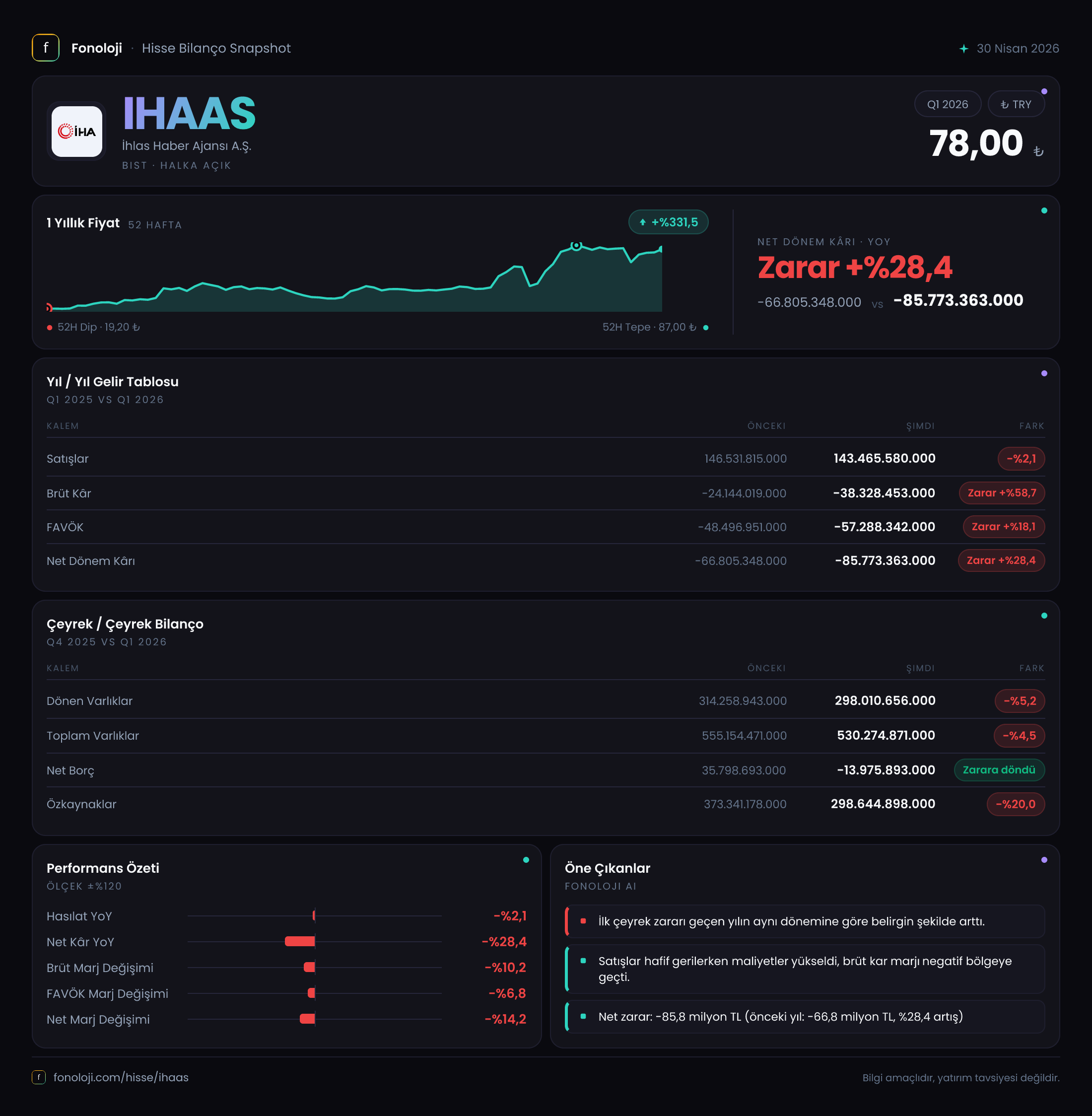
Task: Click the "Yıl / Yıl Gelir Tablosu" heading
Action: click(x=112, y=382)
